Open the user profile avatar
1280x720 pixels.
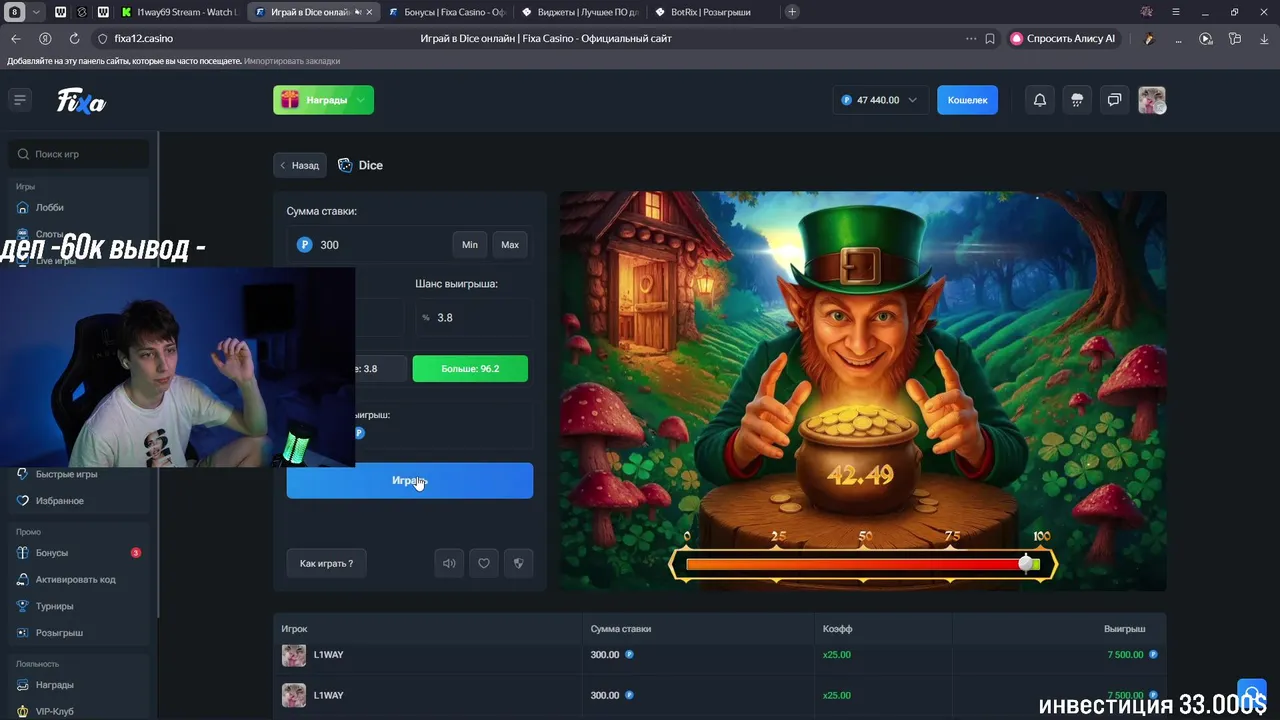(x=1152, y=100)
